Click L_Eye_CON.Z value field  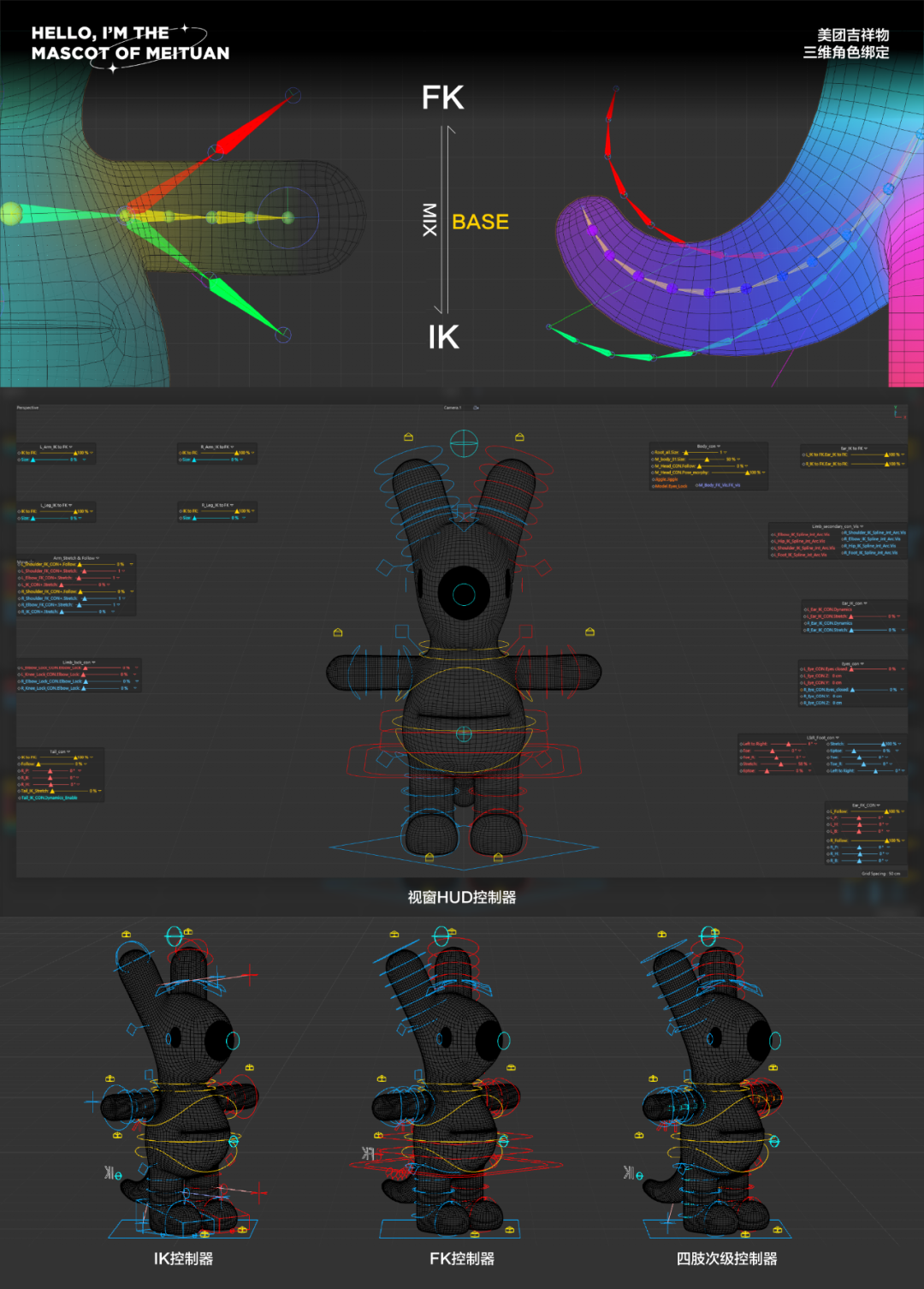[x=837, y=675]
